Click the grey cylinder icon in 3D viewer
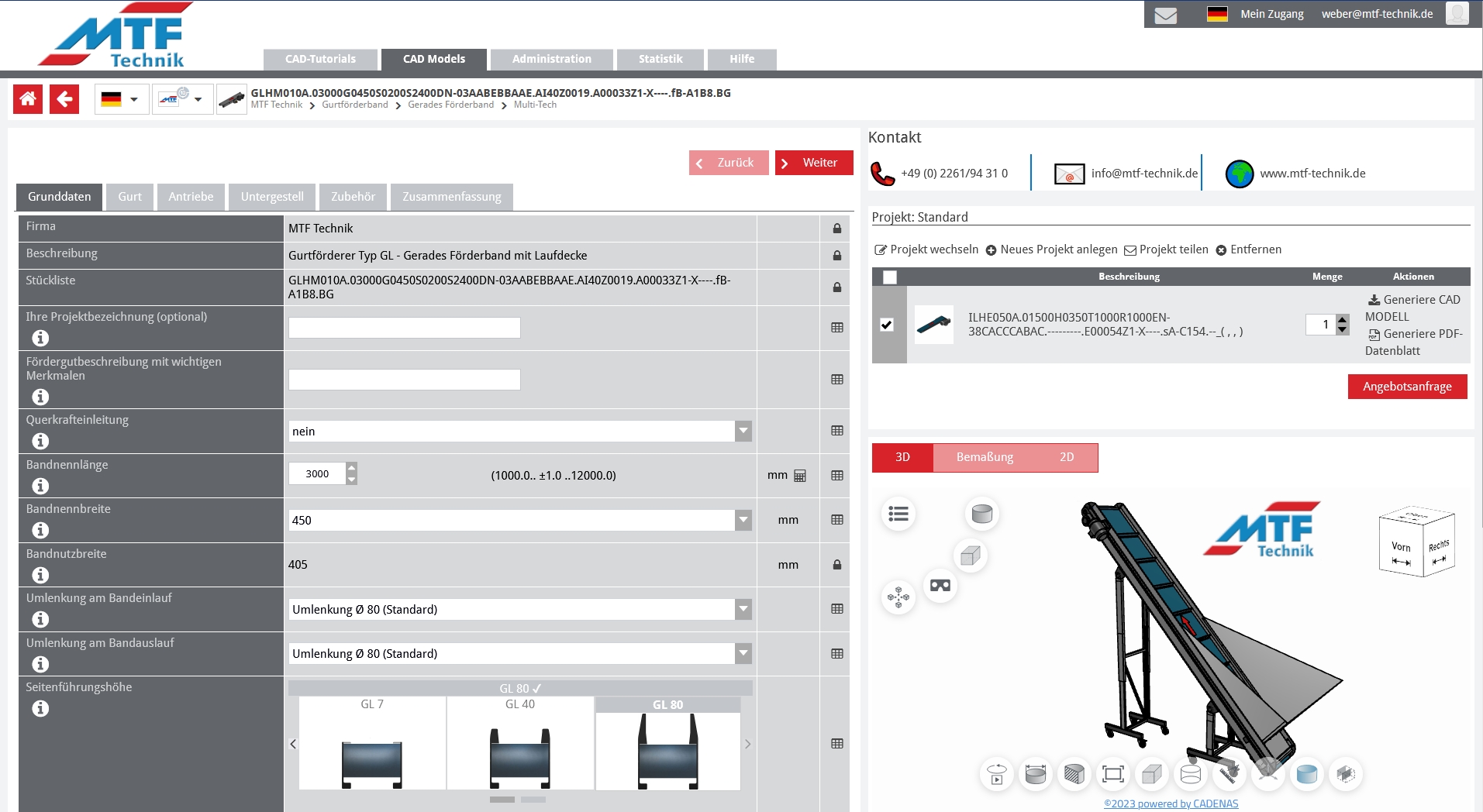1483x812 pixels. (982, 514)
